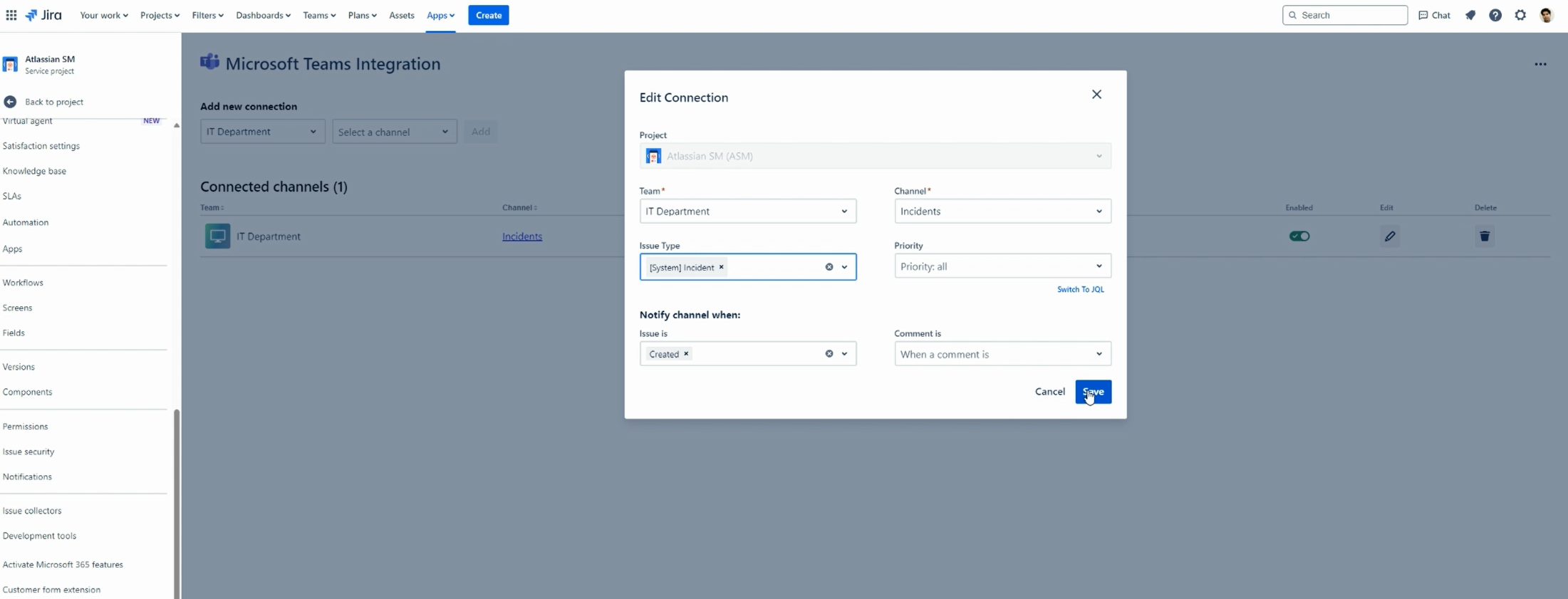Viewport: 1568px width, 599px height.
Task: Expand the Team dropdown in dialog
Action: coord(747,212)
